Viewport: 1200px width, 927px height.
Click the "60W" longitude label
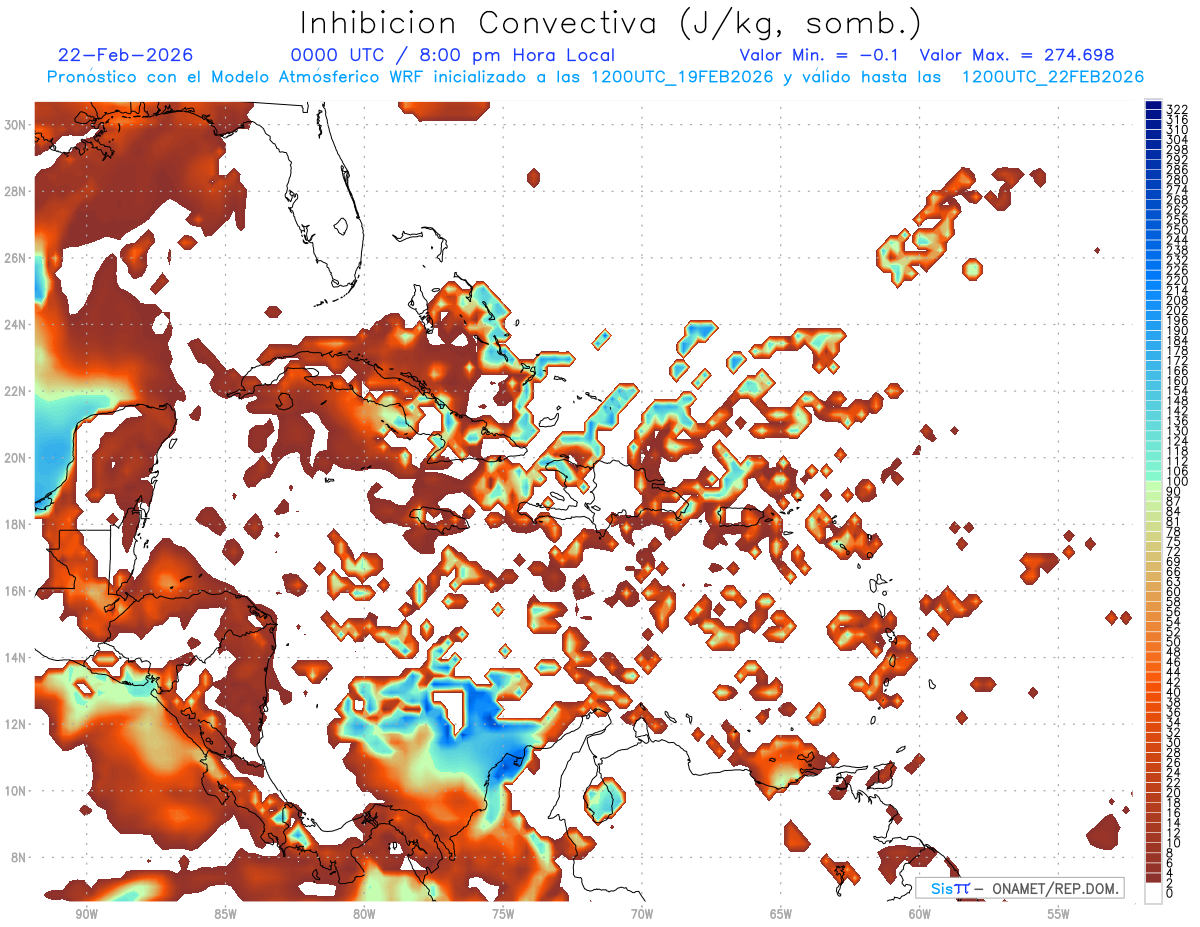point(920,915)
